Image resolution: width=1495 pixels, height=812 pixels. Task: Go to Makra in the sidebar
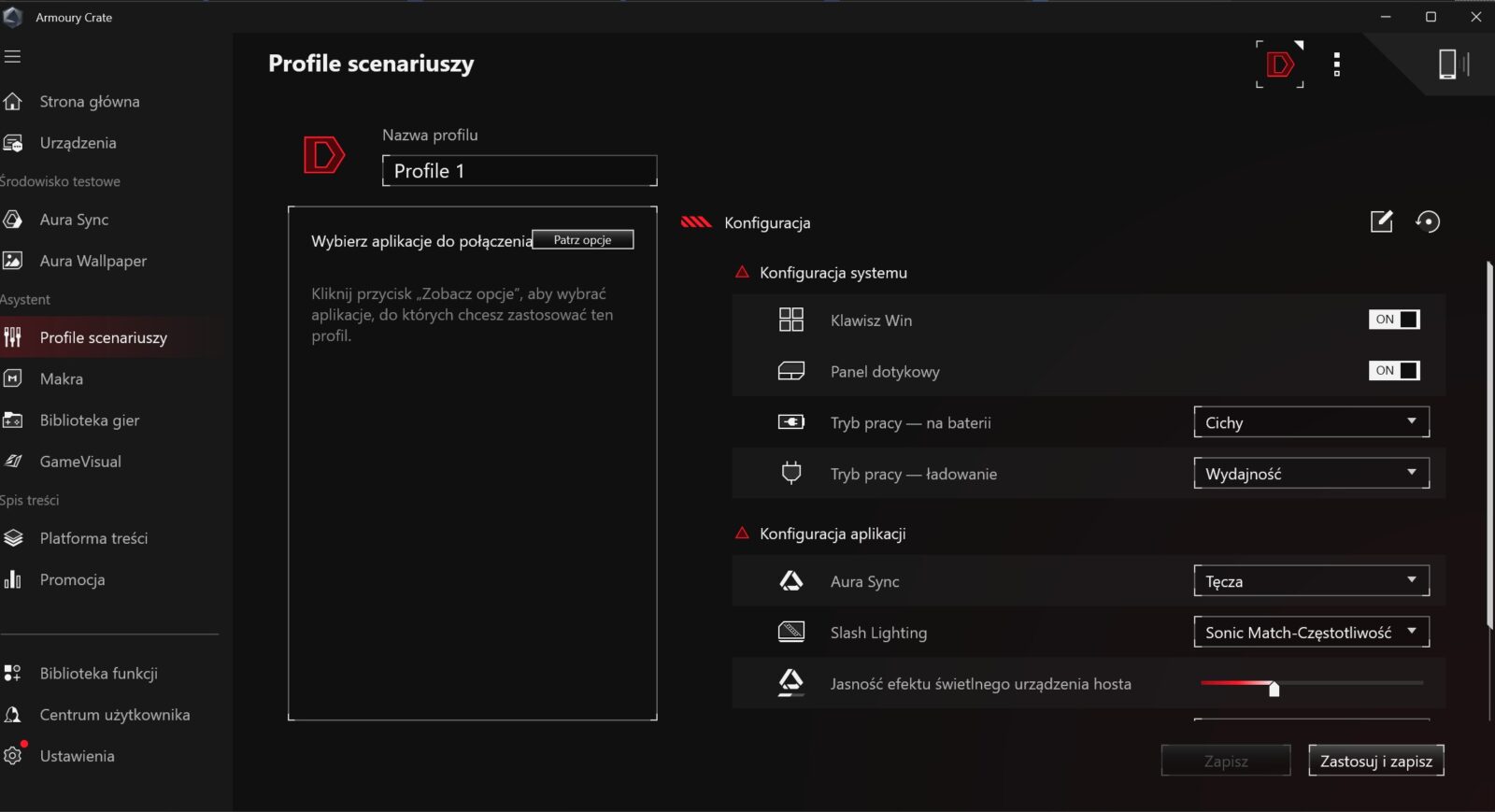[x=62, y=379]
